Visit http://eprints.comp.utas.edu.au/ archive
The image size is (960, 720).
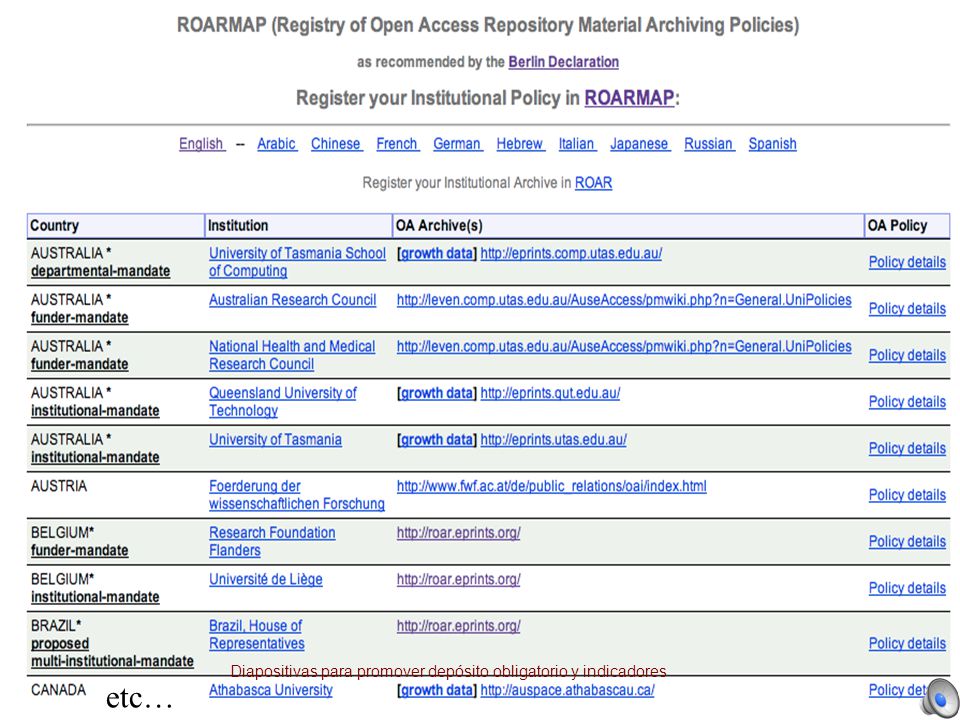click(571, 253)
